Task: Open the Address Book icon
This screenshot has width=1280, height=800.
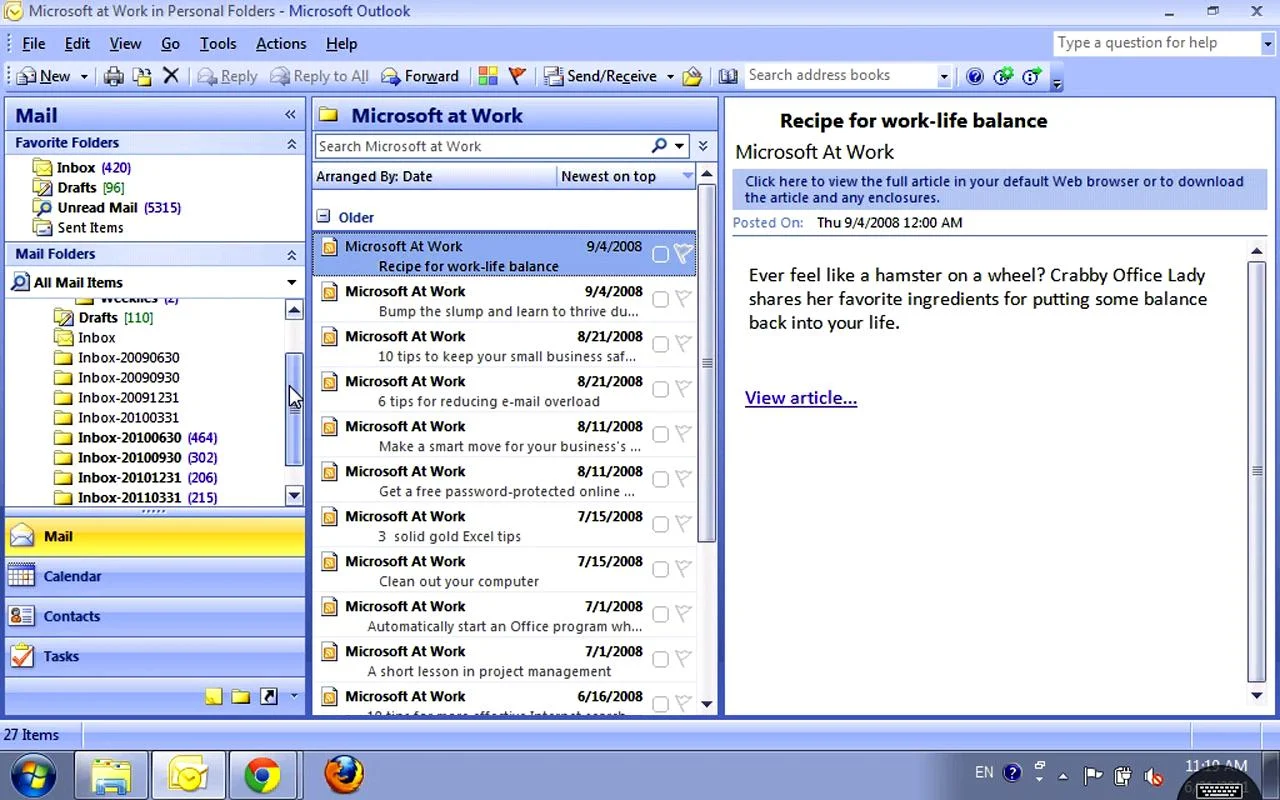Action: point(728,76)
